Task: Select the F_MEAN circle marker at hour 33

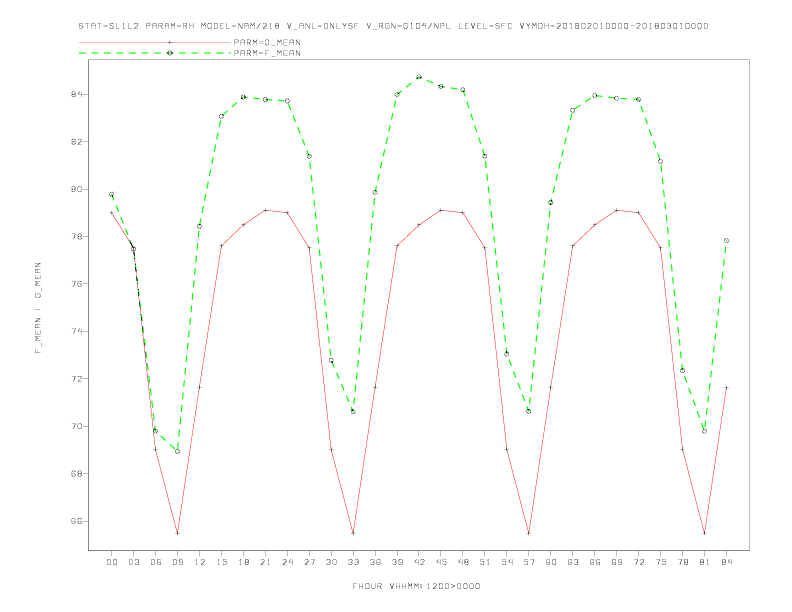Action: pyautogui.click(x=353, y=412)
